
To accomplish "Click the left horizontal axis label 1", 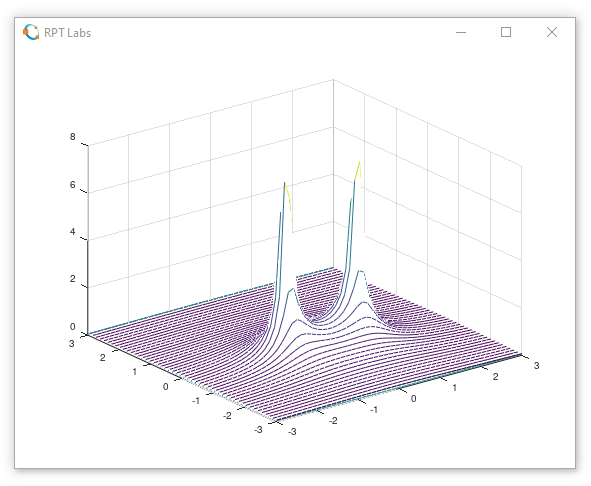I will (135, 372).
